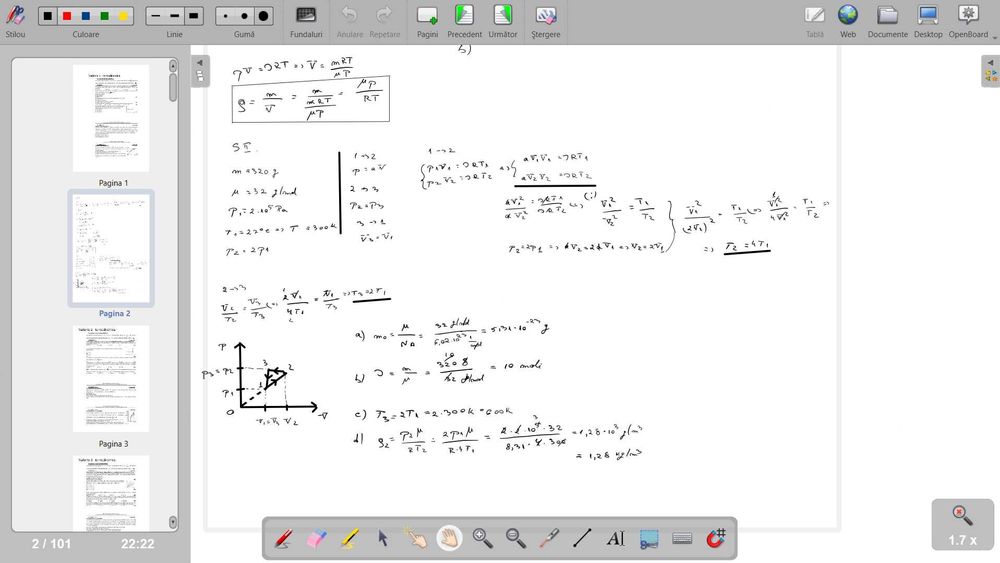This screenshot has height=563, width=1000.
Task: Expand the right library panel arrow
Action: tap(990, 62)
